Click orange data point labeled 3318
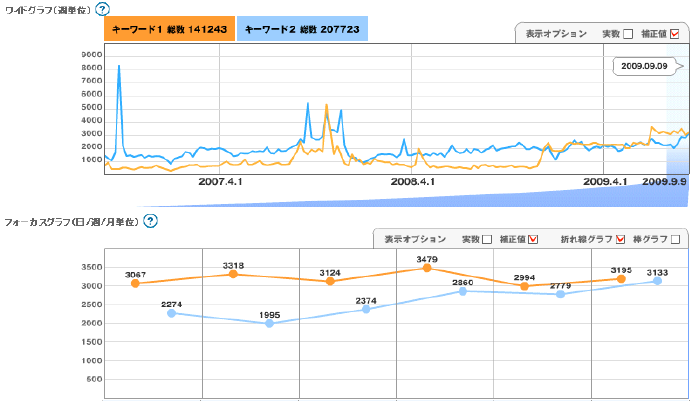This screenshot has height=402, width=697. 233,274
